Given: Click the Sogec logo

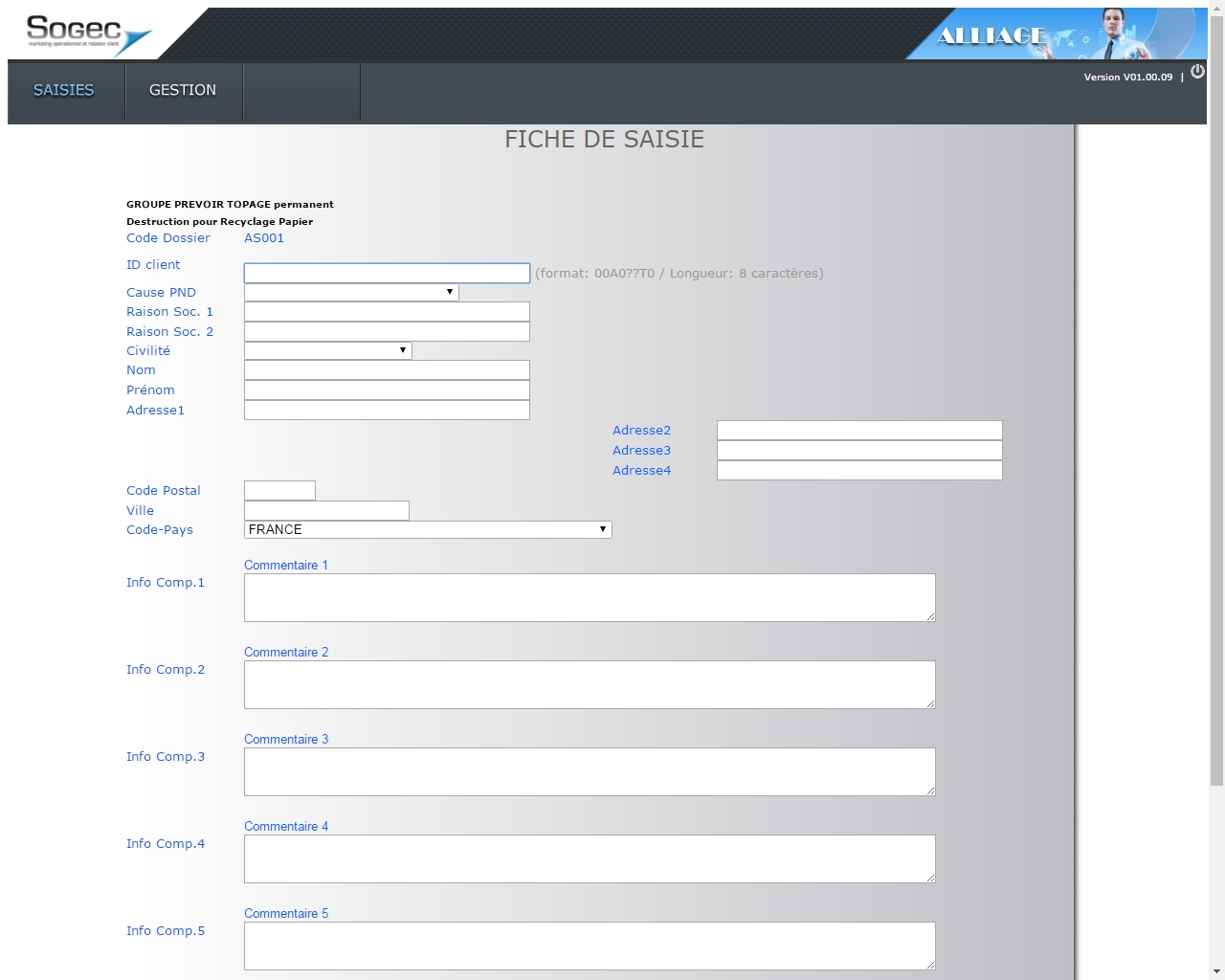Looking at the screenshot, I should pyautogui.click(x=88, y=34).
